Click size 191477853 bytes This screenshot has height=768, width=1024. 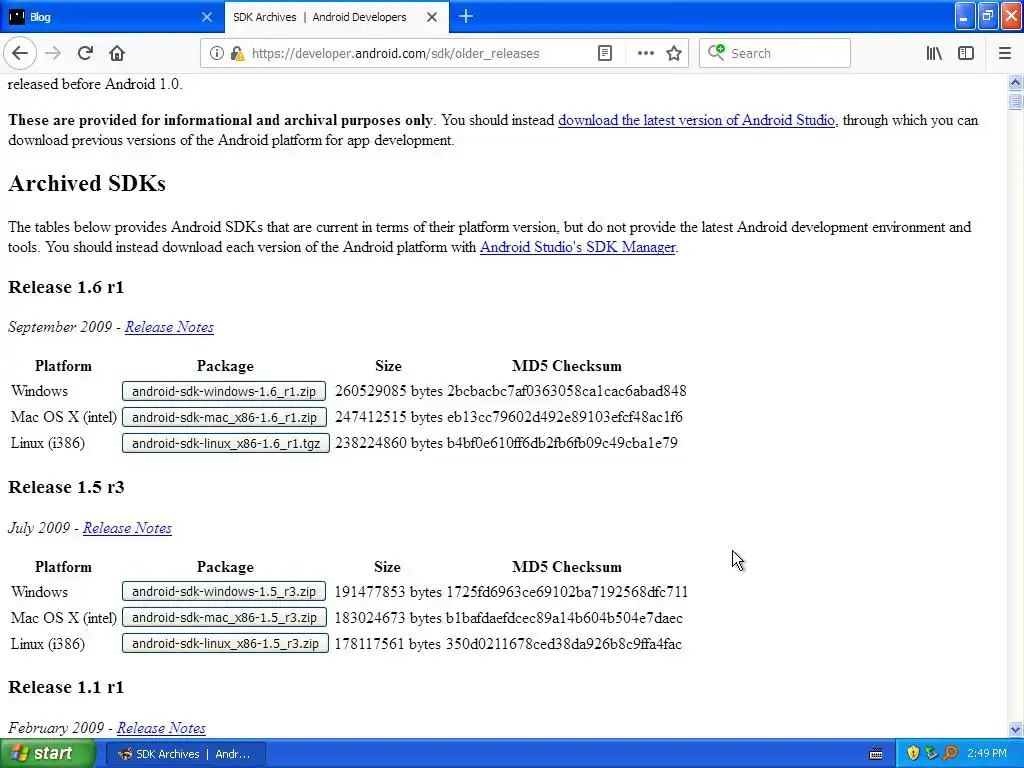pos(388,592)
